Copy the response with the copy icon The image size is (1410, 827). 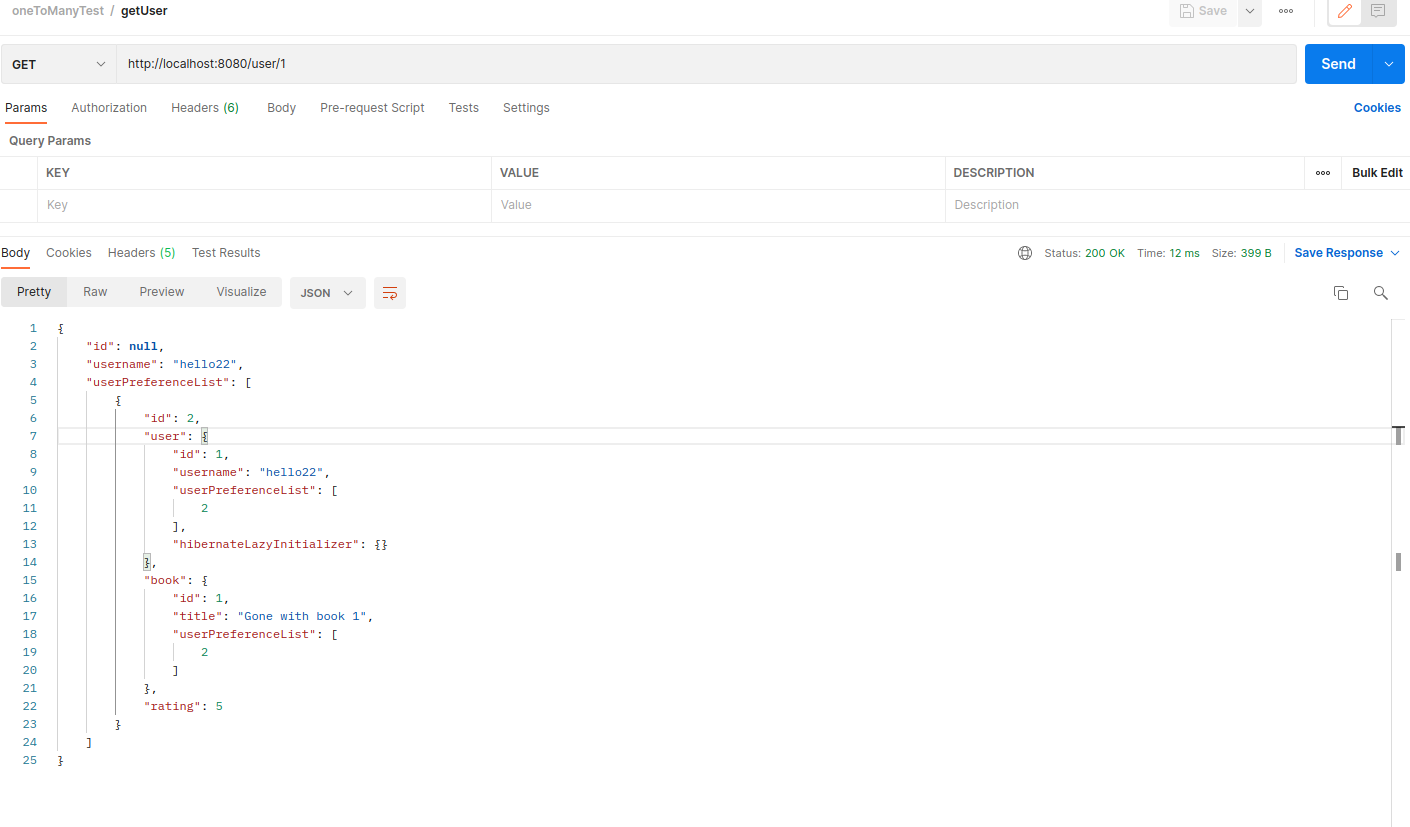pos(1341,293)
